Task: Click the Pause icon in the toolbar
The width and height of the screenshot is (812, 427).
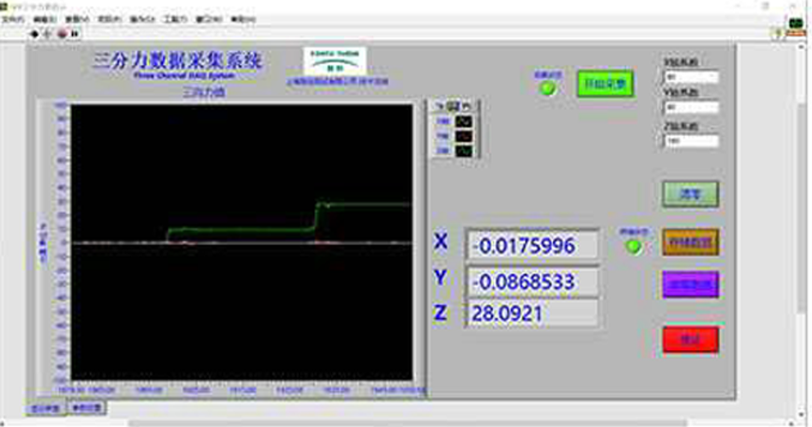Action: coord(76,32)
